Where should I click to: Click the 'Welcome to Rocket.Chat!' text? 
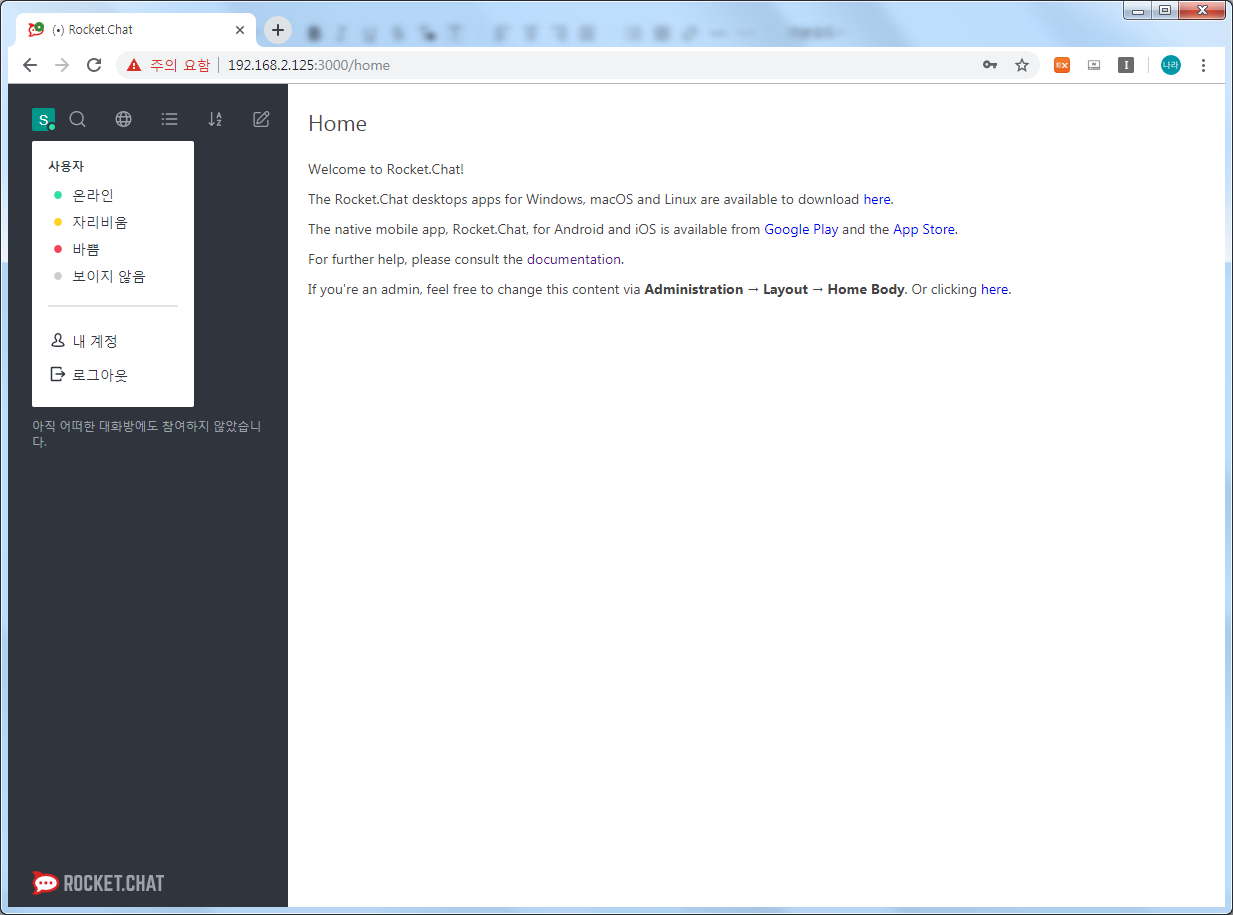386,169
